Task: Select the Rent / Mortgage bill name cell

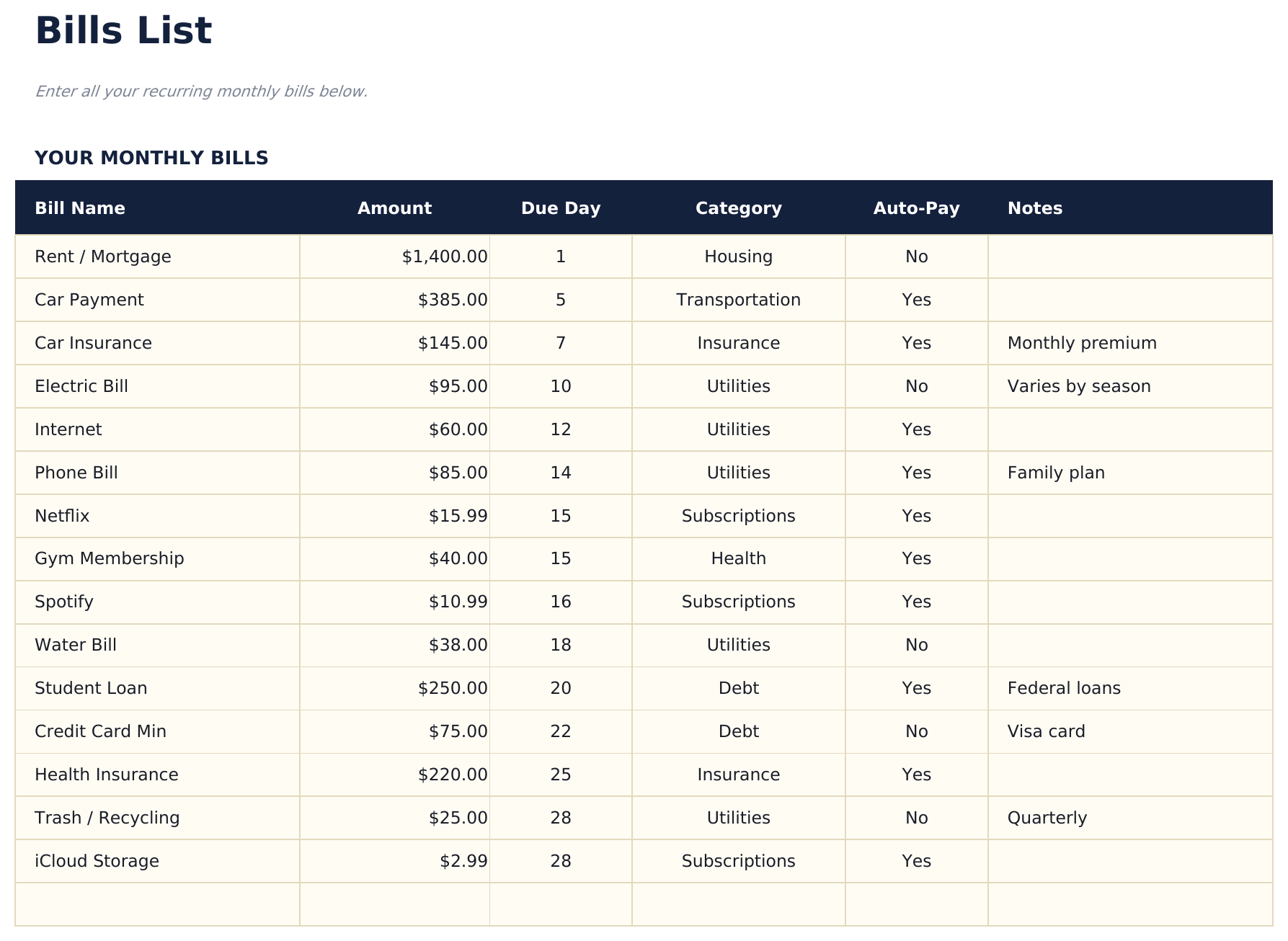Action: [102, 256]
